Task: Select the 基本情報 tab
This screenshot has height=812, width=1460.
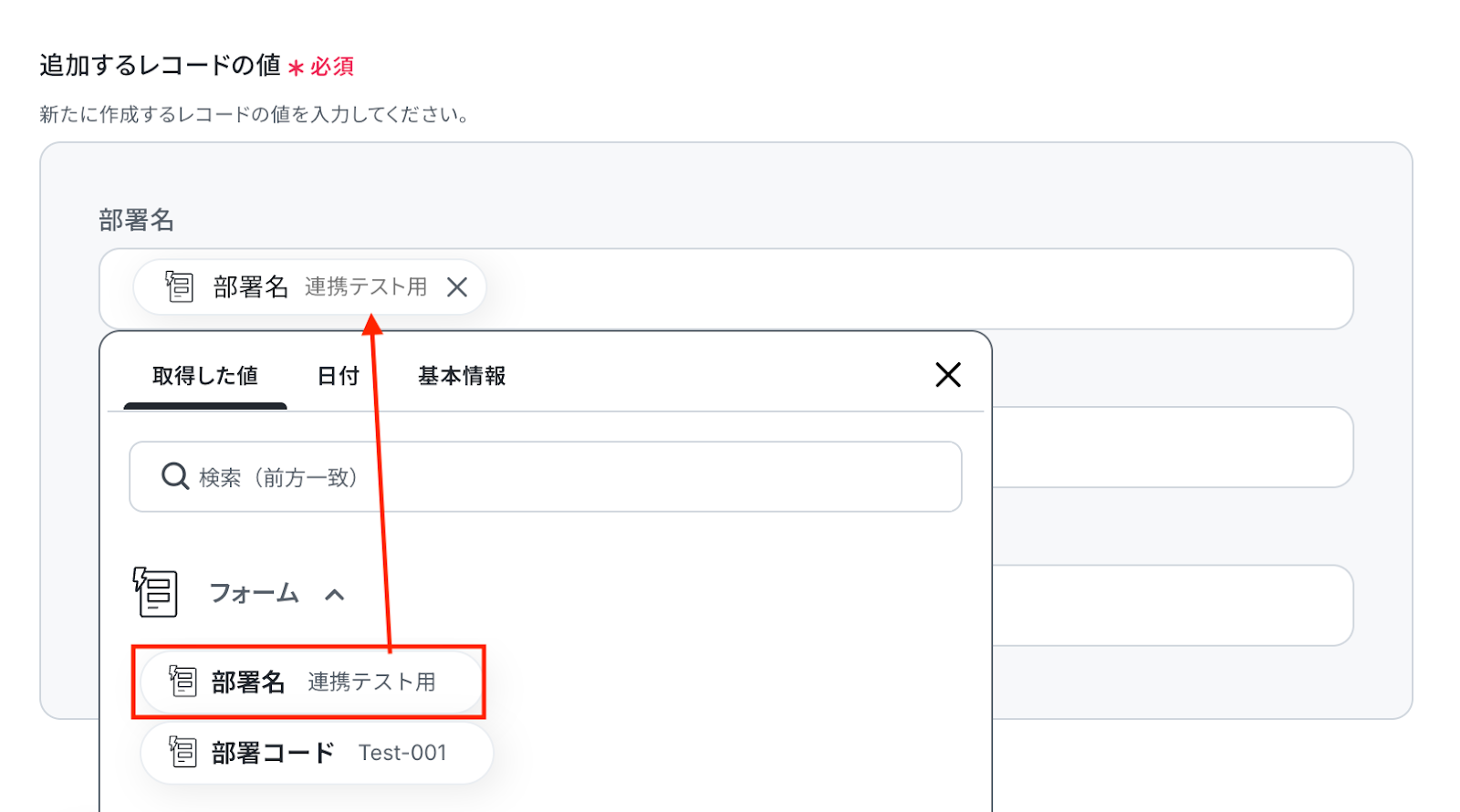Action: point(462,376)
